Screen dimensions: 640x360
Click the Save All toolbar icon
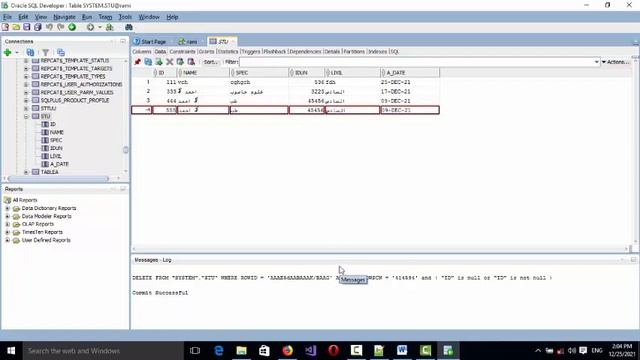pos(38,27)
